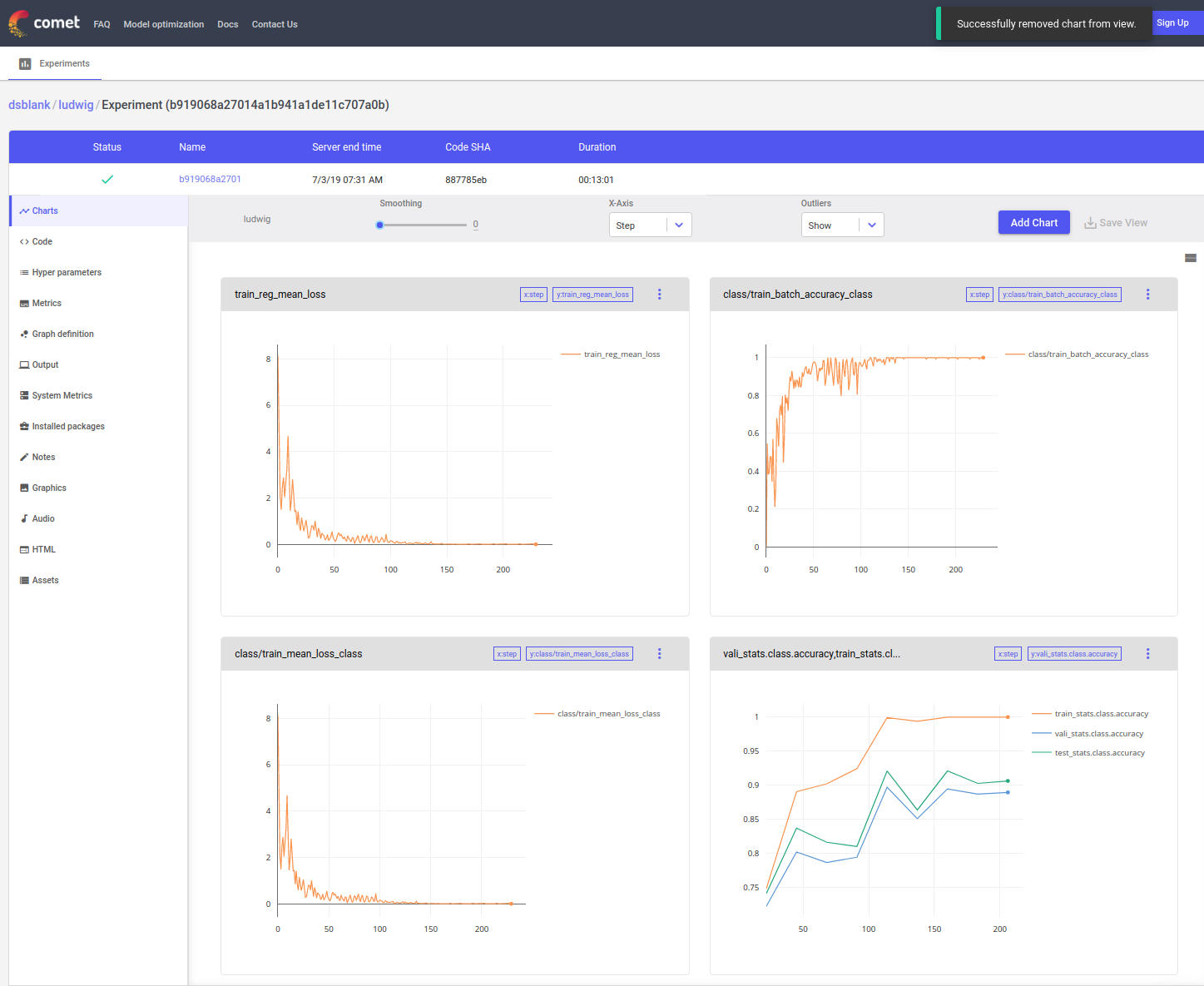Expand the Outliers Show dropdown
The width and height of the screenshot is (1204, 986).
tap(842, 225)
